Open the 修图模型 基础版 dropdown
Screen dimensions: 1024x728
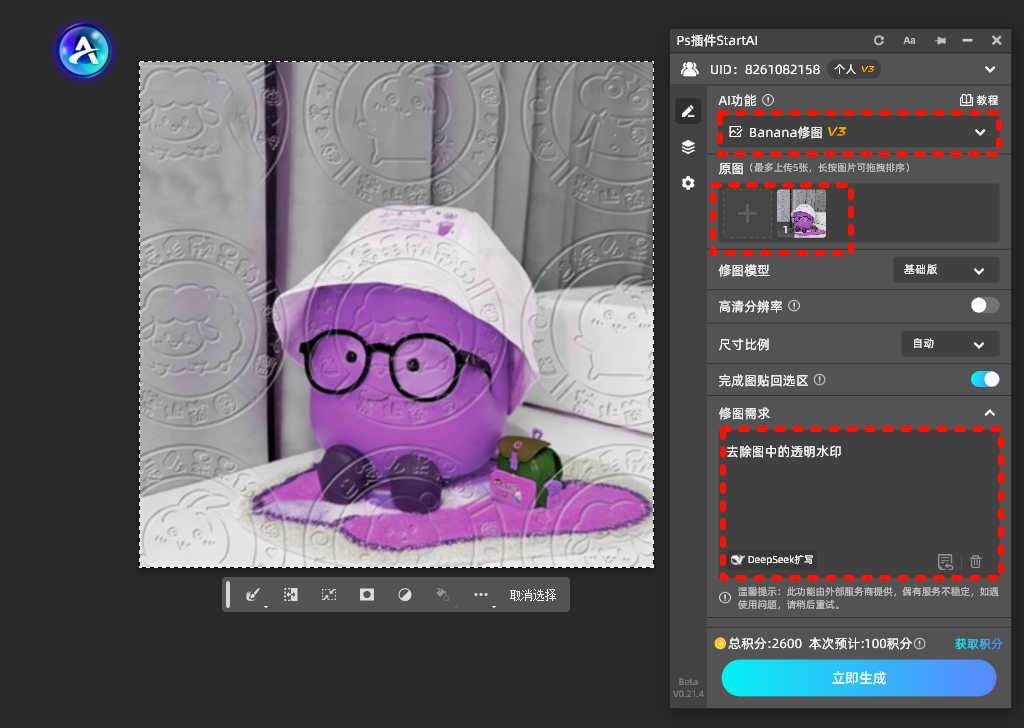pyautogui.click(x=945, y=270)
